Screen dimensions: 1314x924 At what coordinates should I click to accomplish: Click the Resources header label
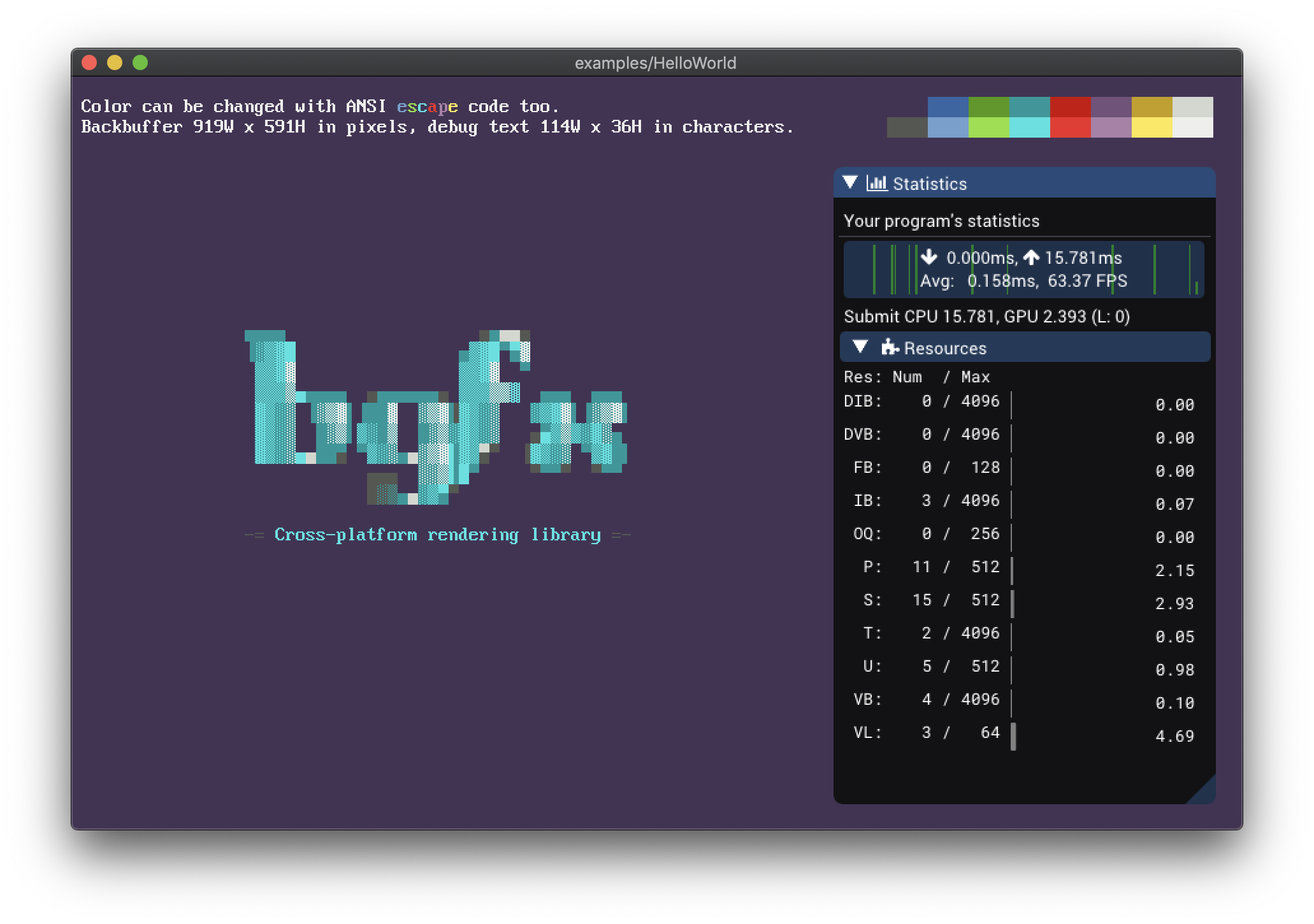(945, 348)
